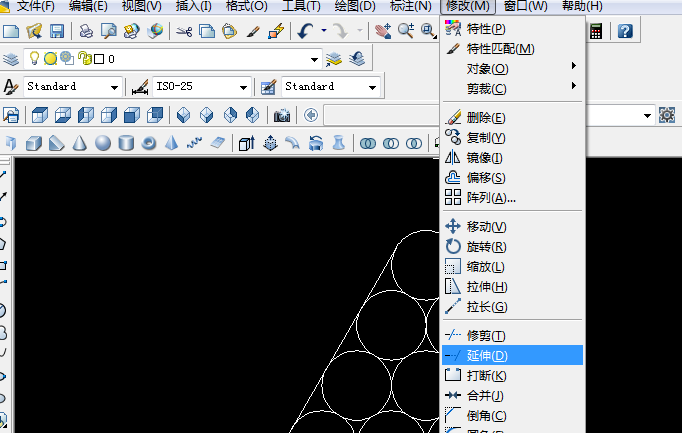Click the Cut scissors icon

click(184, 31)
